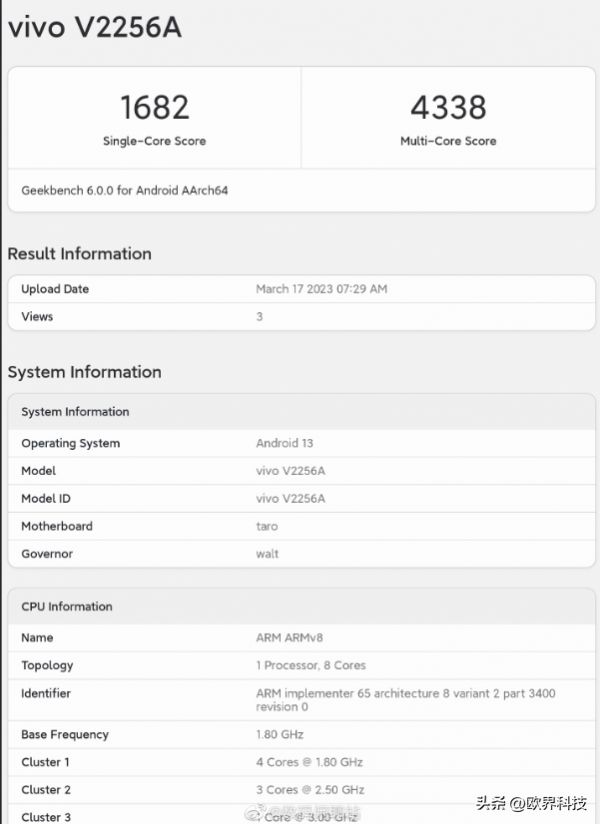Image resolution: width=600 pixels, height=824 pixels.
Task: Select the Upload Date value March 17 2023
Action: (321, 289)
